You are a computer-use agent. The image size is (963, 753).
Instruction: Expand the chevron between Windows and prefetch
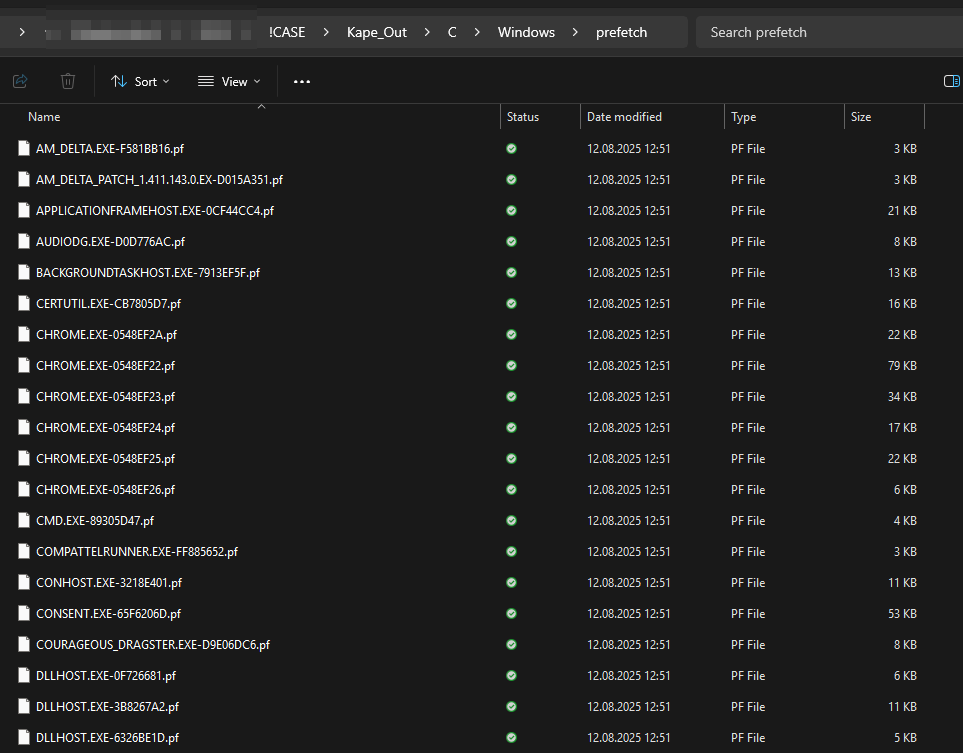(x=575, y=32)
